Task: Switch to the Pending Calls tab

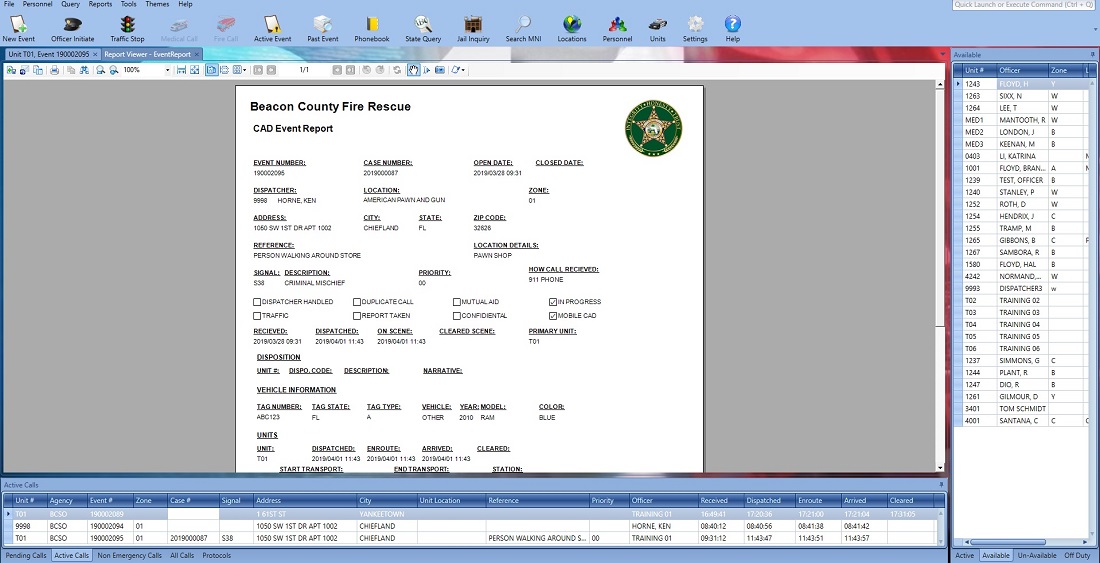Action: (x=26, y=555)
